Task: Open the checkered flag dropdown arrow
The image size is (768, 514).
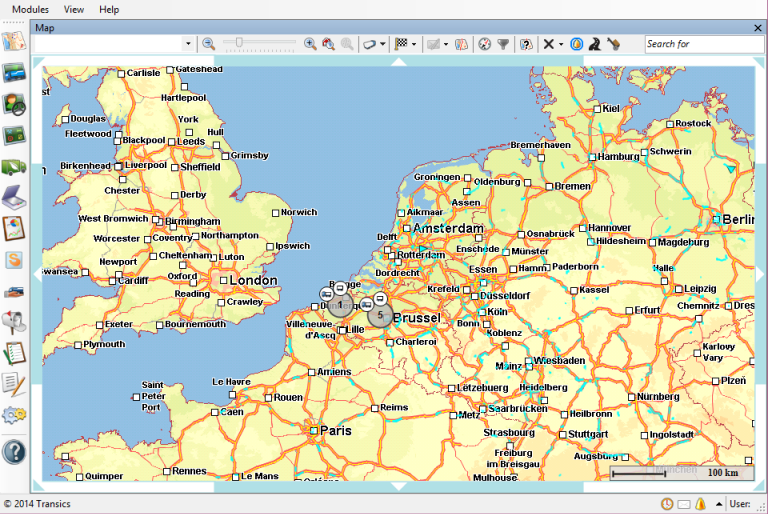Action: pos(414,44)
